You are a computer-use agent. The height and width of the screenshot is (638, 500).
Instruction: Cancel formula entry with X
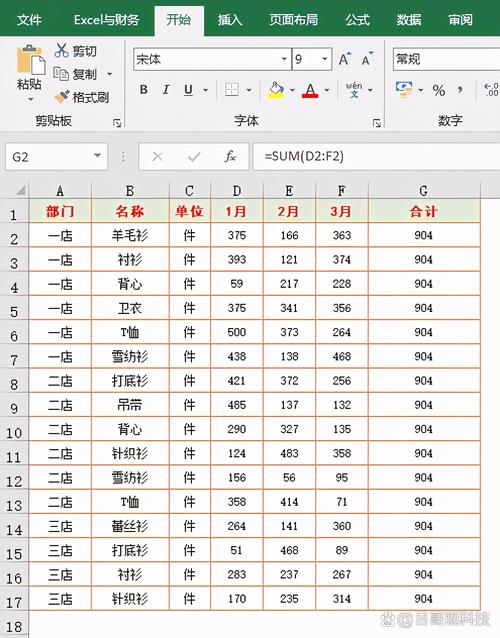click(157, 156)
